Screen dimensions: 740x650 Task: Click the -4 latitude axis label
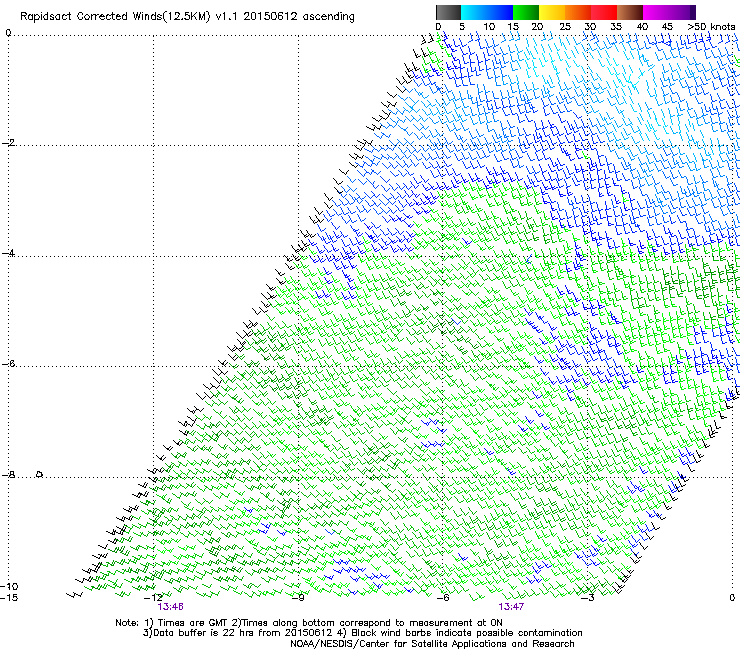tap(8, 253)
